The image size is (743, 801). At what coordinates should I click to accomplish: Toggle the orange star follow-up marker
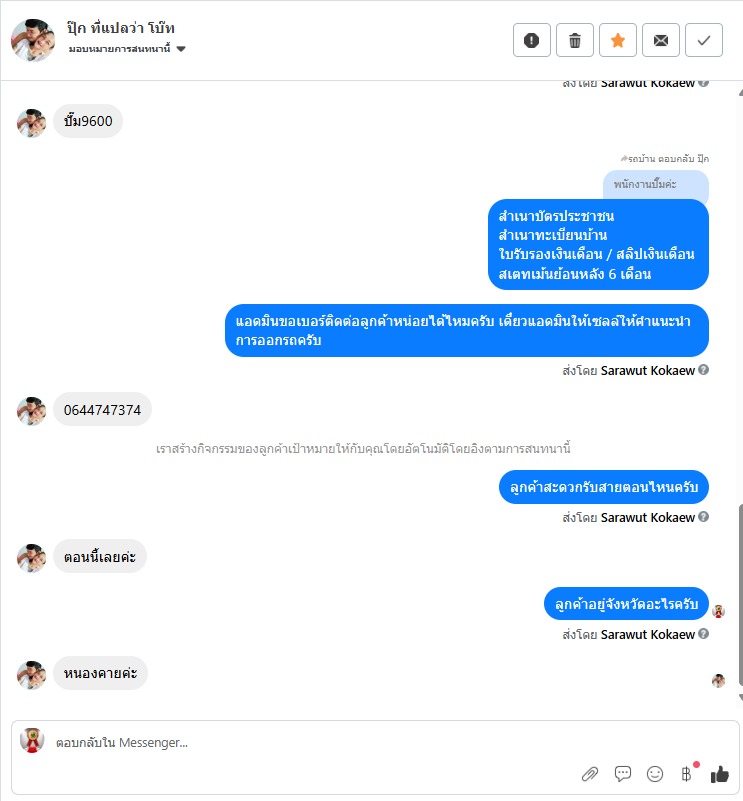click(x=617, y=40)
